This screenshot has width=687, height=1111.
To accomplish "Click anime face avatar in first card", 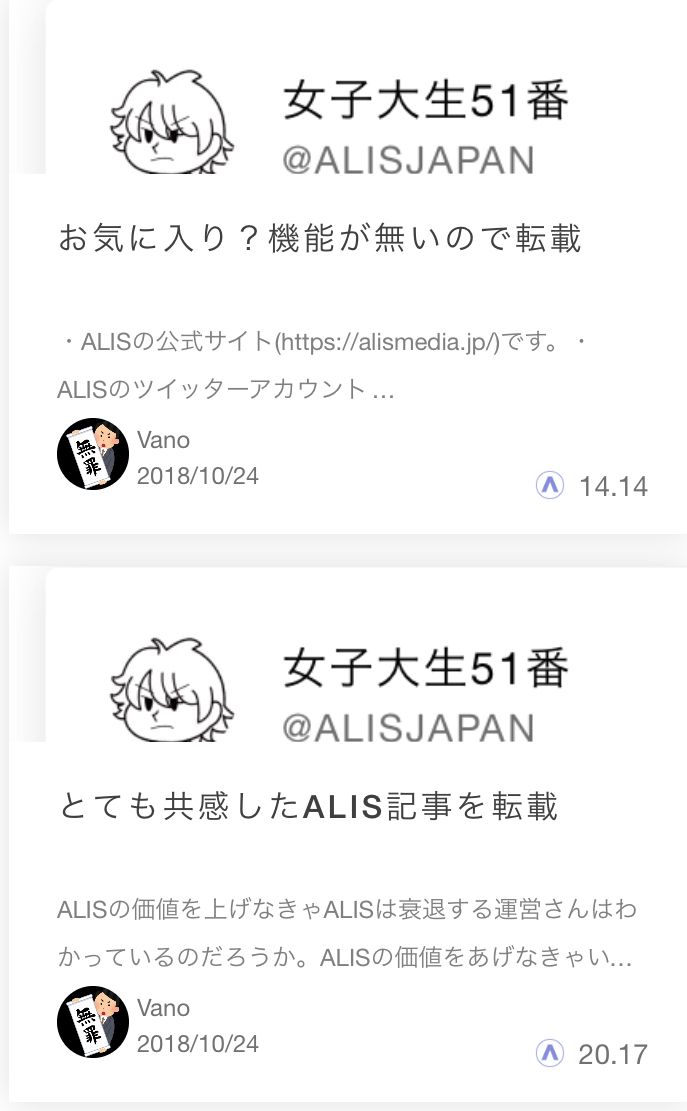I will click(172, 122).
